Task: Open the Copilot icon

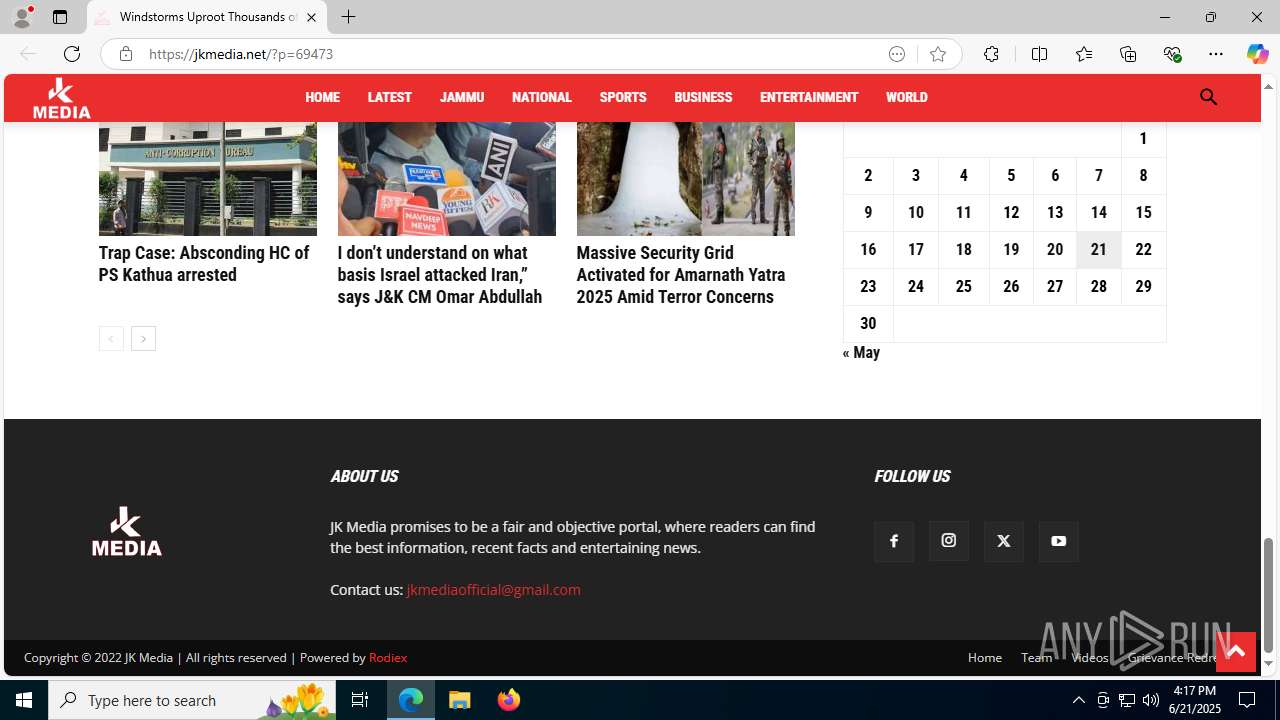Action: click(1257, 54)
